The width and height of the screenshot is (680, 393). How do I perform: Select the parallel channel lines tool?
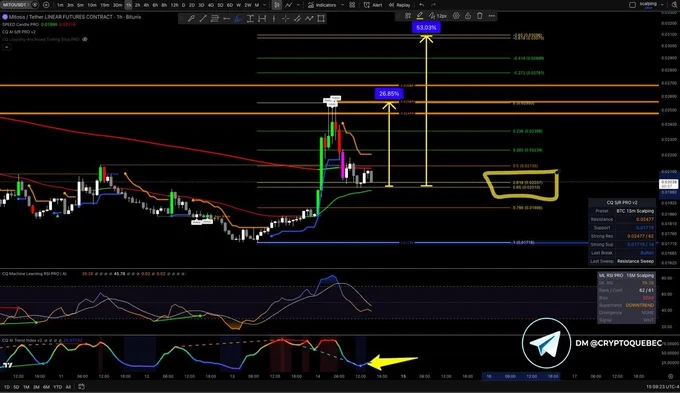(x=214, y=19)
